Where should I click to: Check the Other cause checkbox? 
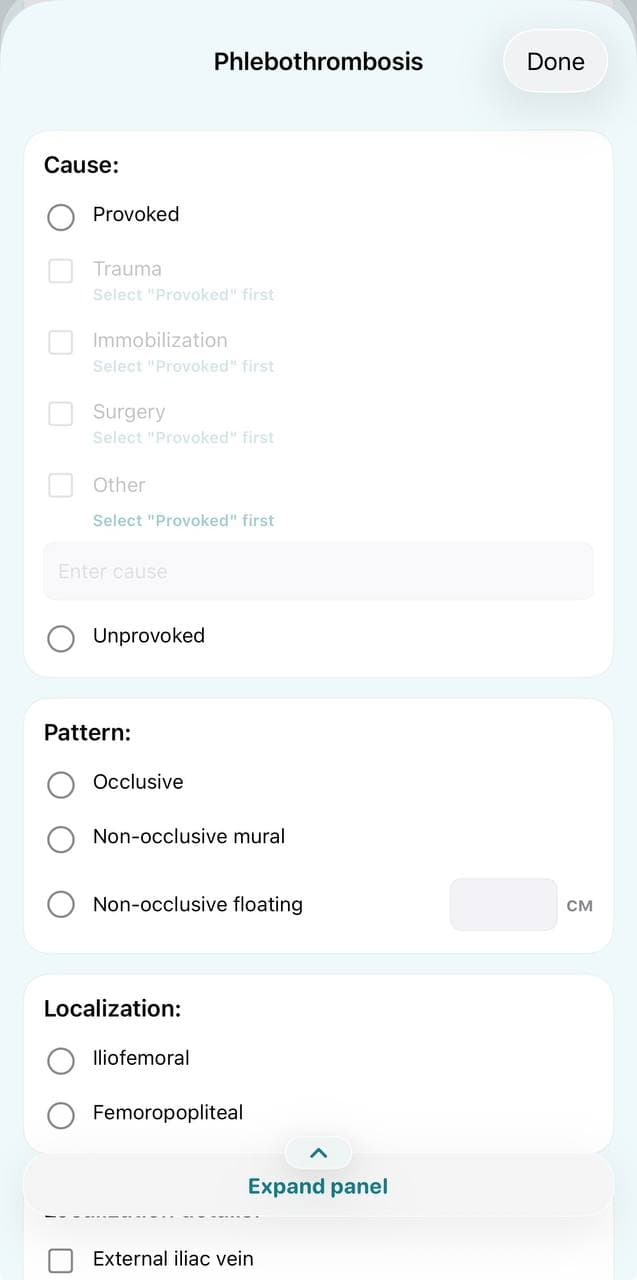(61, 485)
